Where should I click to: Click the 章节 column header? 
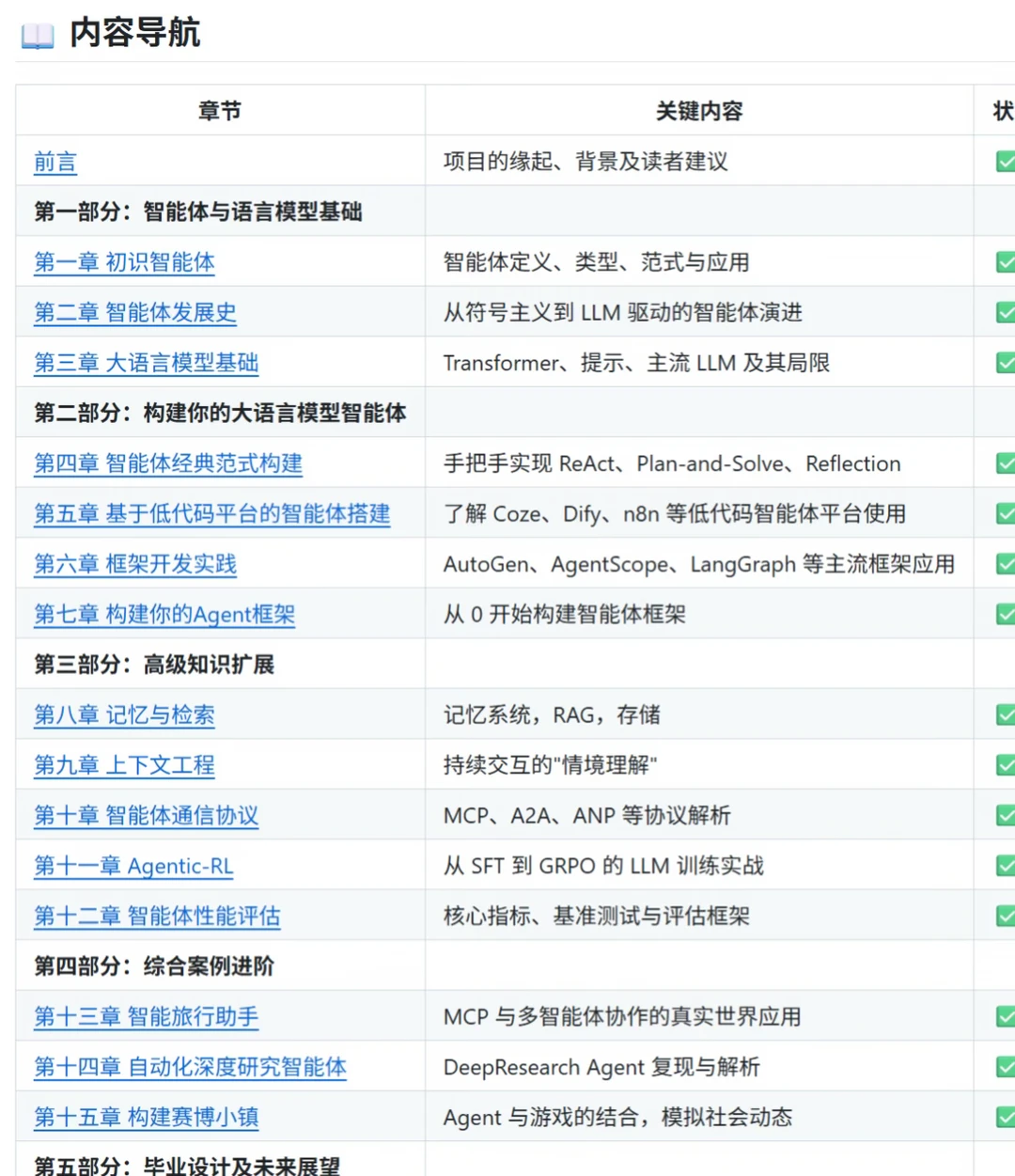pyautogui.click(x=220, y=111)
